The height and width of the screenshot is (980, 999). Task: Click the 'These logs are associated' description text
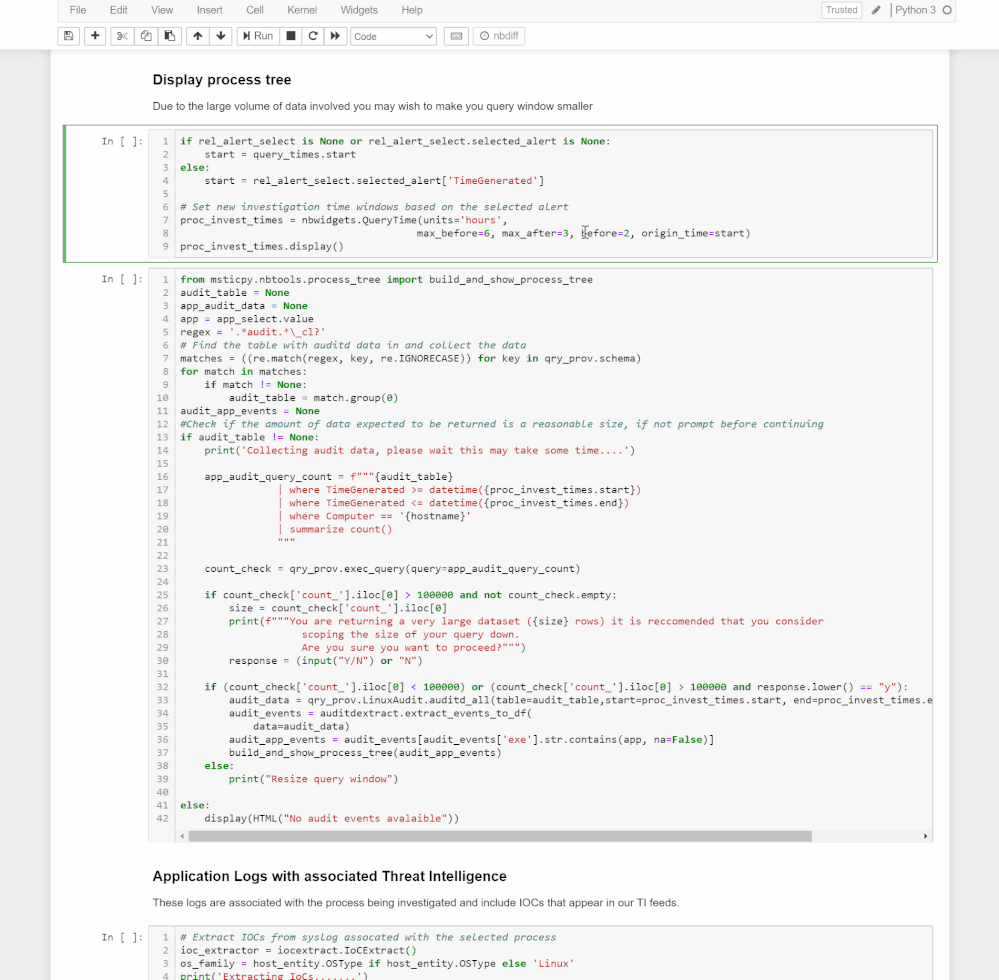pyautogui.click(x=415, y=903)
